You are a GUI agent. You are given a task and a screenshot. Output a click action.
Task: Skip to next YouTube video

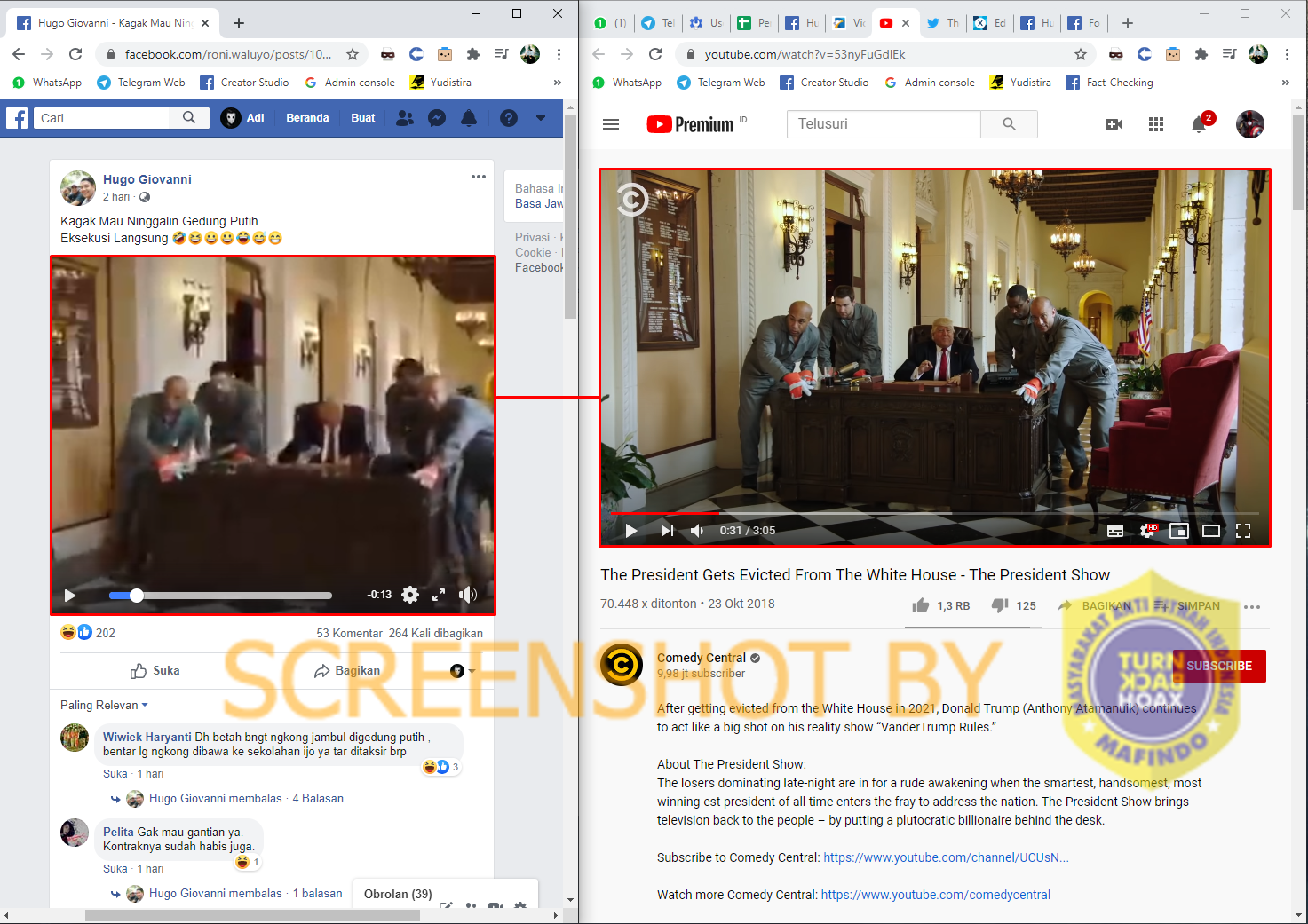[668, 531]
